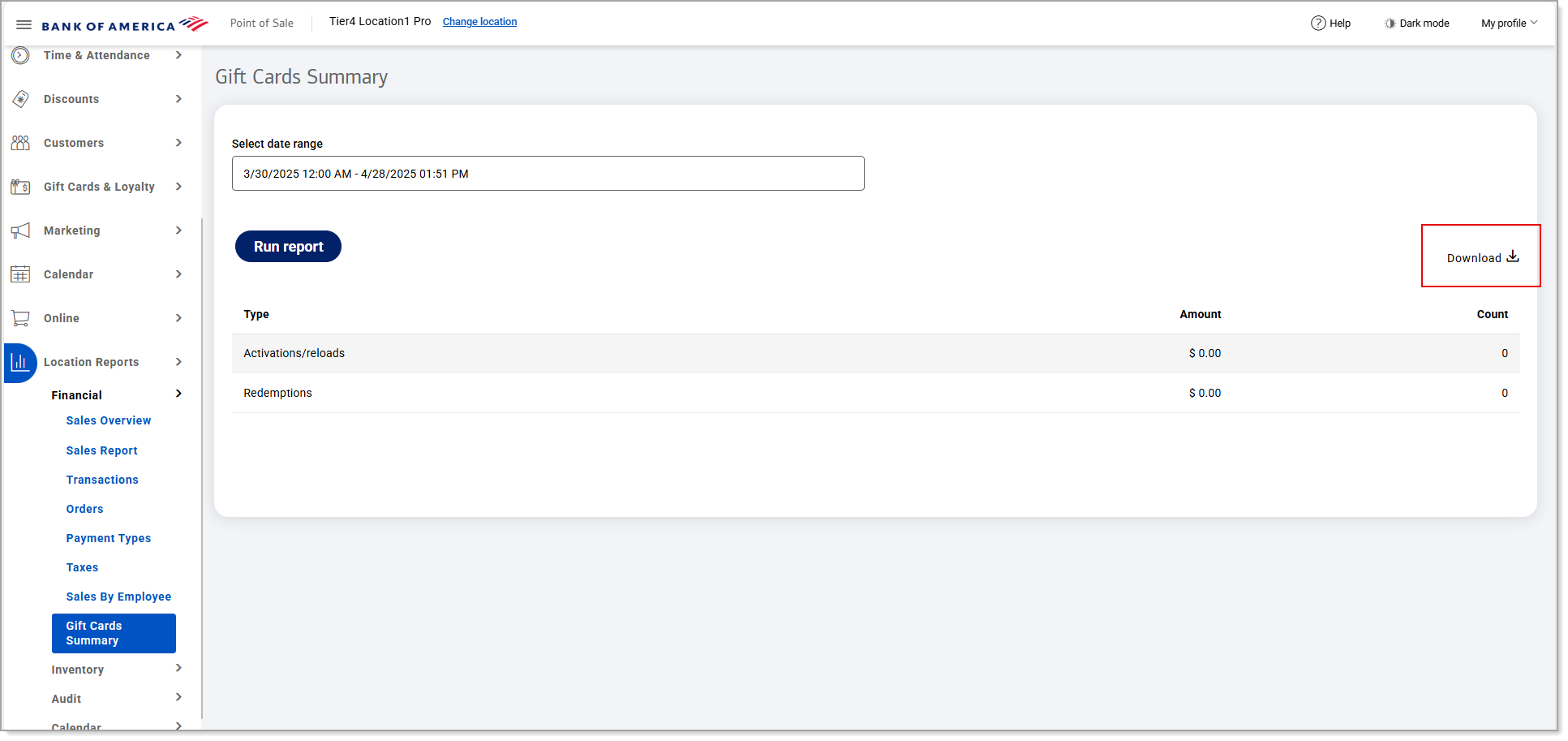The image size is (1568, 741).
Task: Click the Select date range field
Action: click(x=548, y=174)
